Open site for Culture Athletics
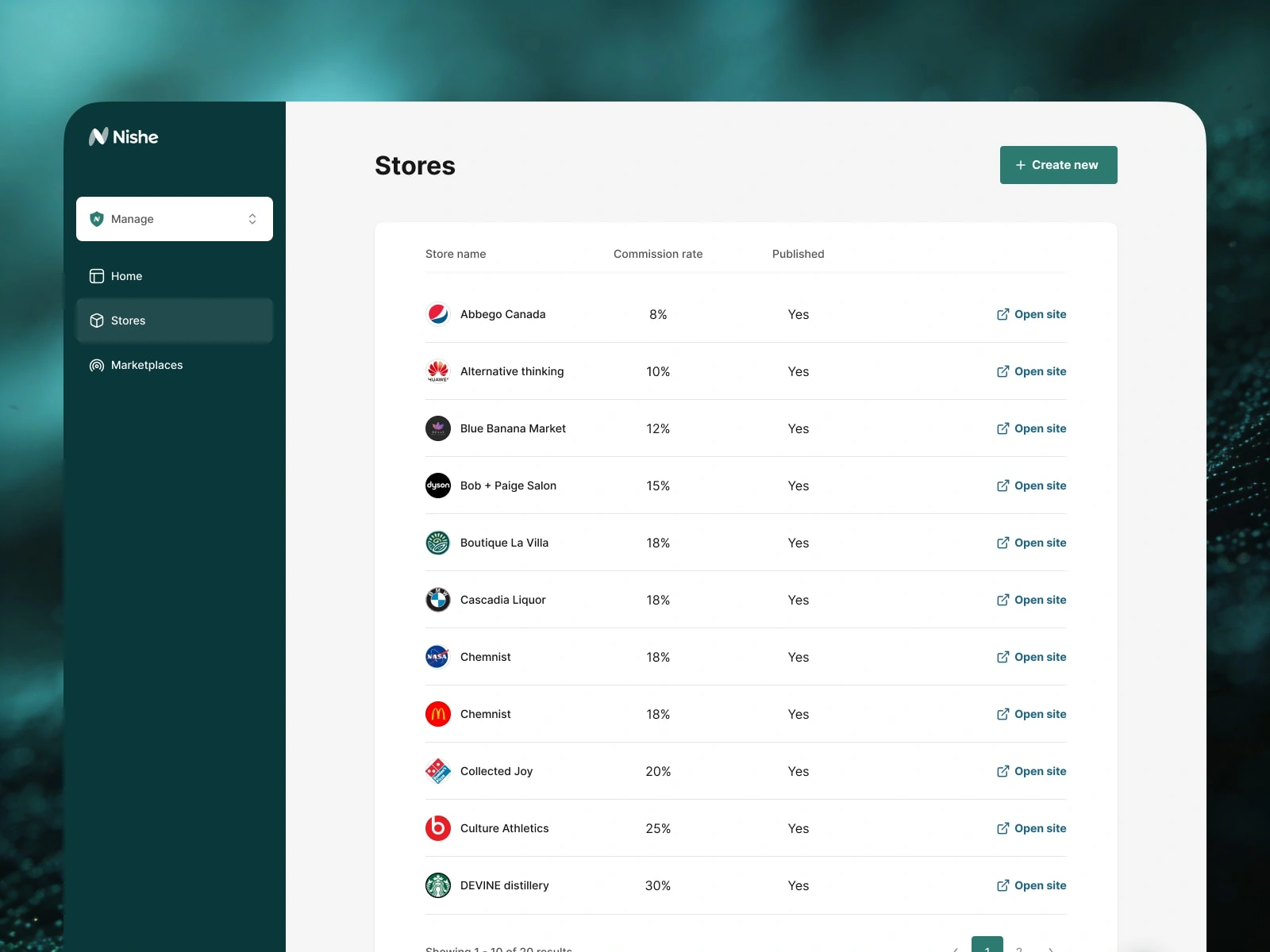The width and height of the screenshot is (1270, 952). pyautogui.click(x=1031, y=828)
